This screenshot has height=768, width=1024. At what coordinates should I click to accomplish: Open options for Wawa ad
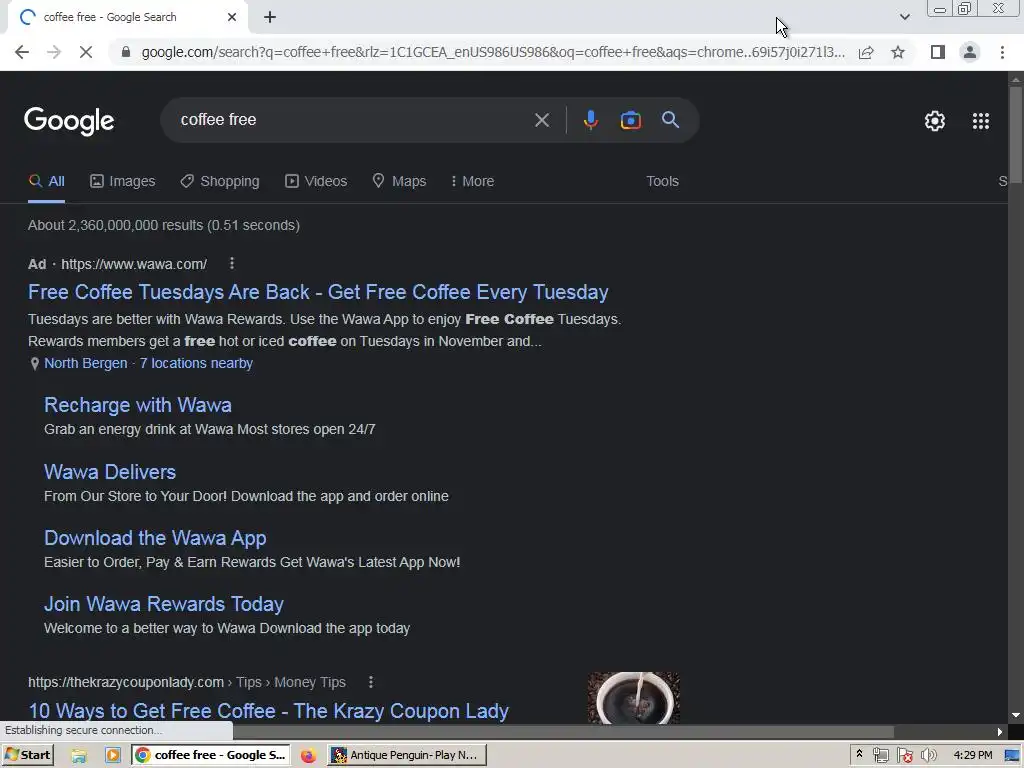tap(232, 263)
